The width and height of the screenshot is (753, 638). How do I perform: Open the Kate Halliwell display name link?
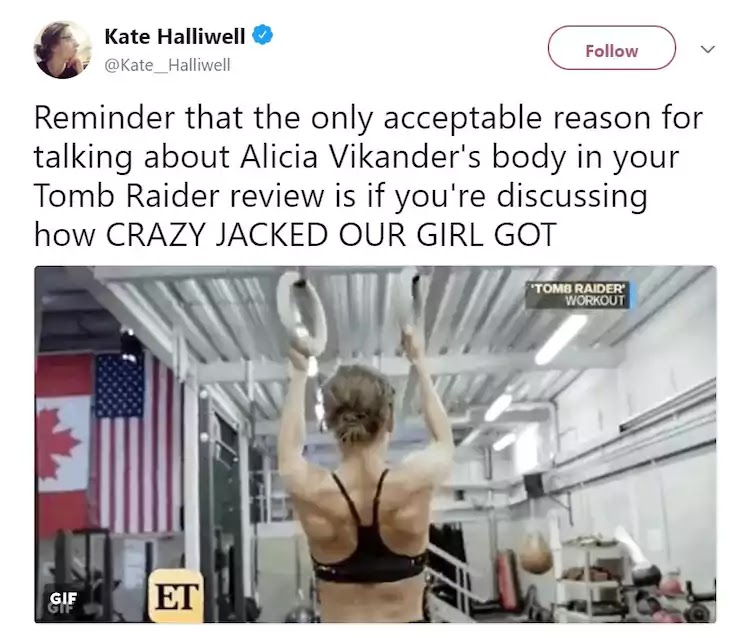point(175,36)
